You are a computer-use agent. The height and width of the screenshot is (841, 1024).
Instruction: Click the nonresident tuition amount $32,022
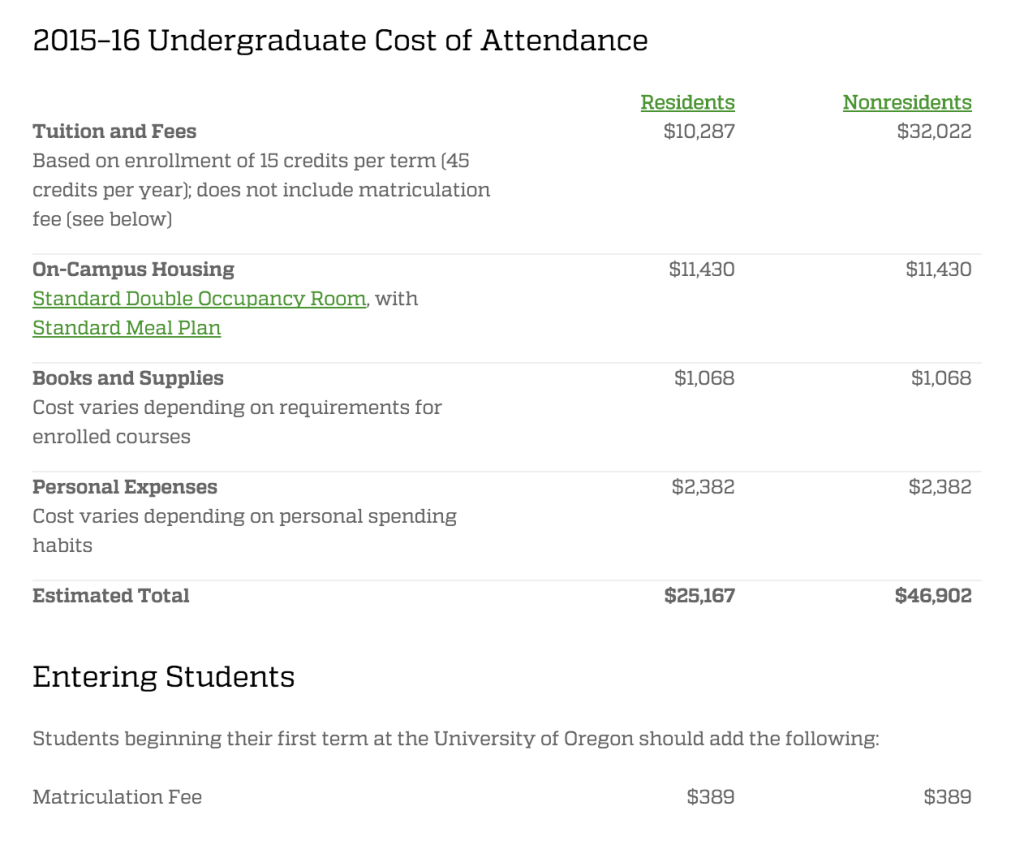click(x=934, y=131)
